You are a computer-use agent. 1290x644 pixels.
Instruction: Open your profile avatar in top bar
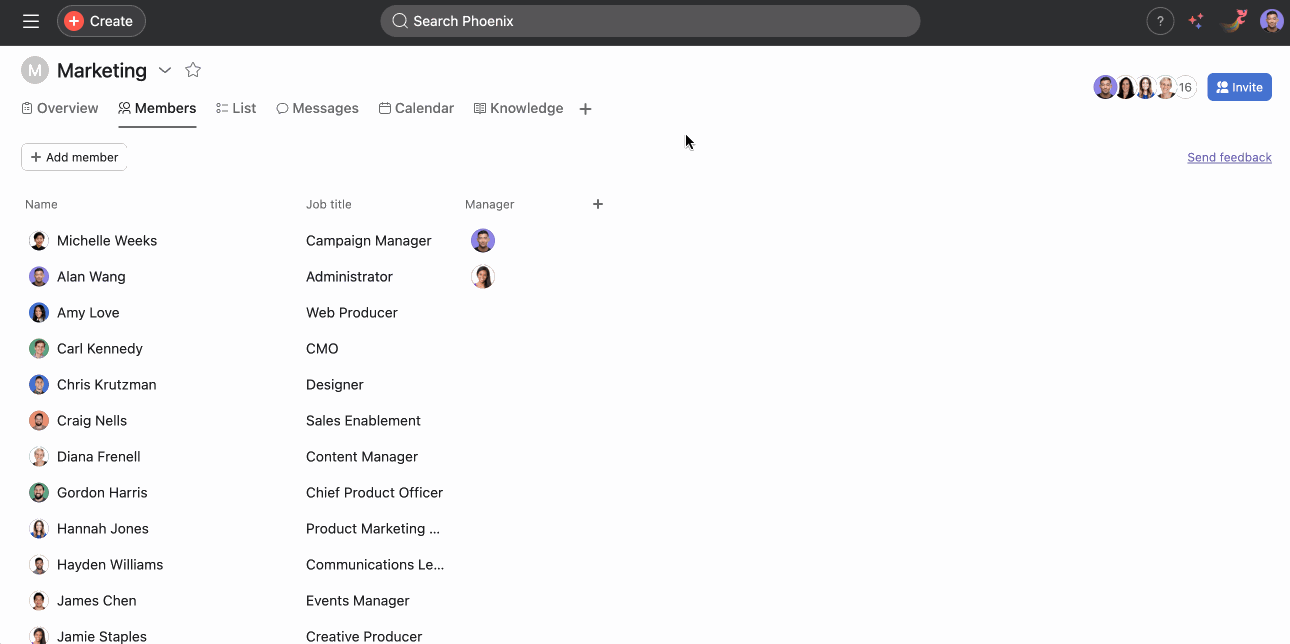(1271, 21)
